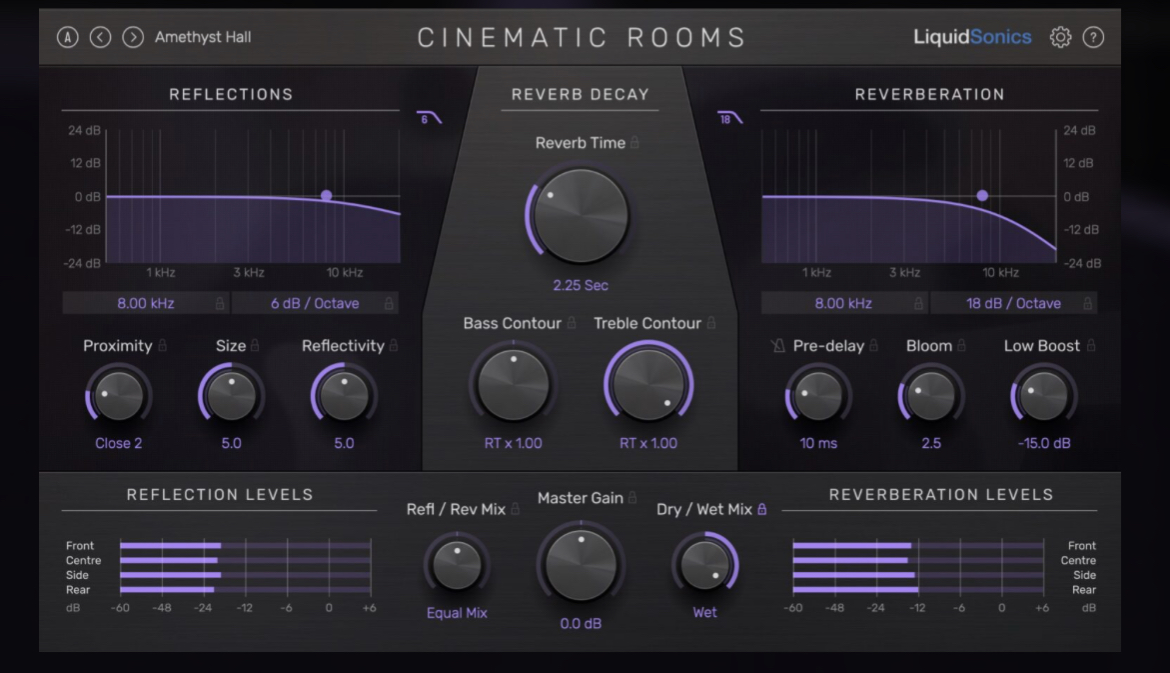Click the Wet mix value

tap(704, 613)
